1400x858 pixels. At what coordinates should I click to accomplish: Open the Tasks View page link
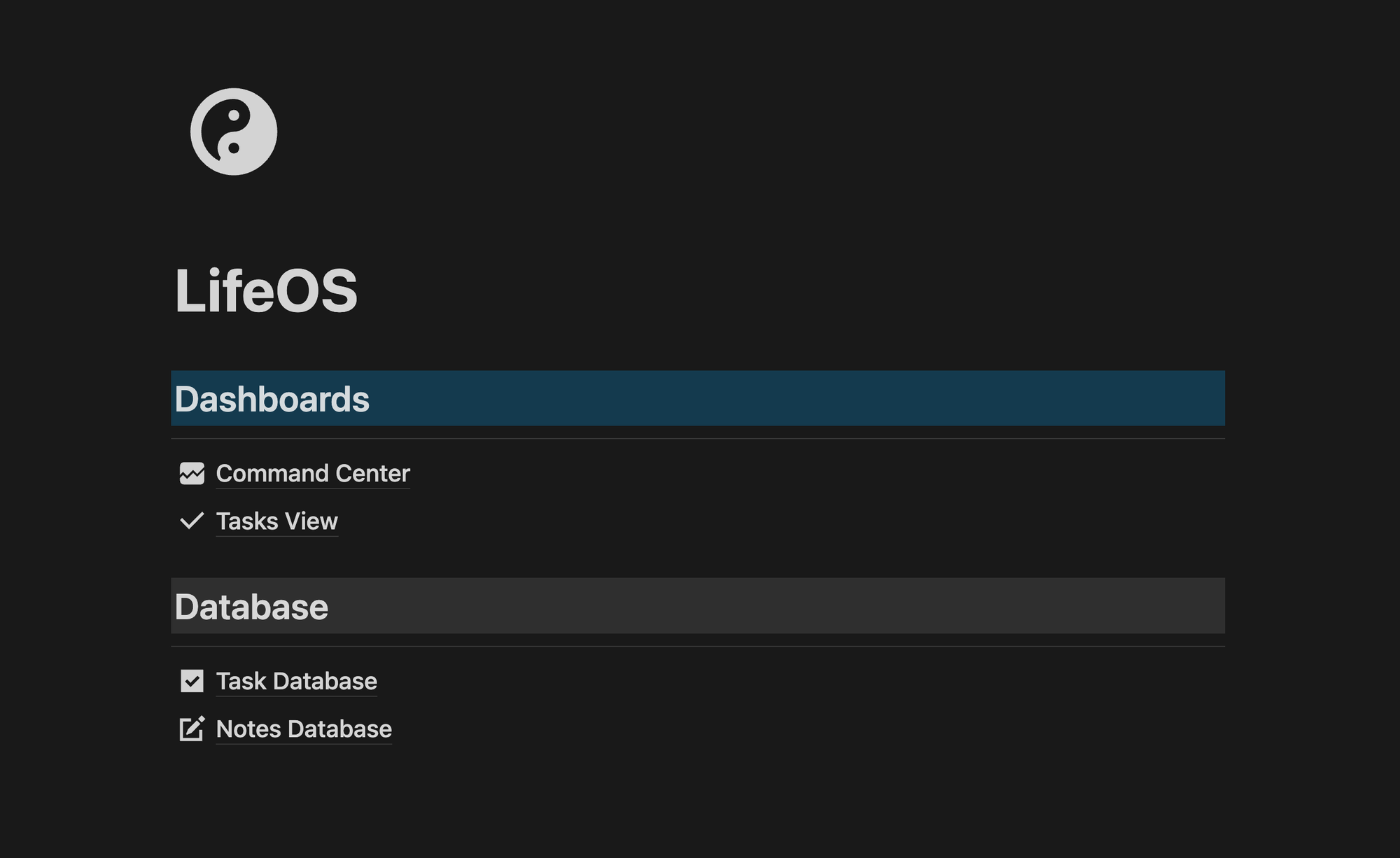(x=277, y=521)
